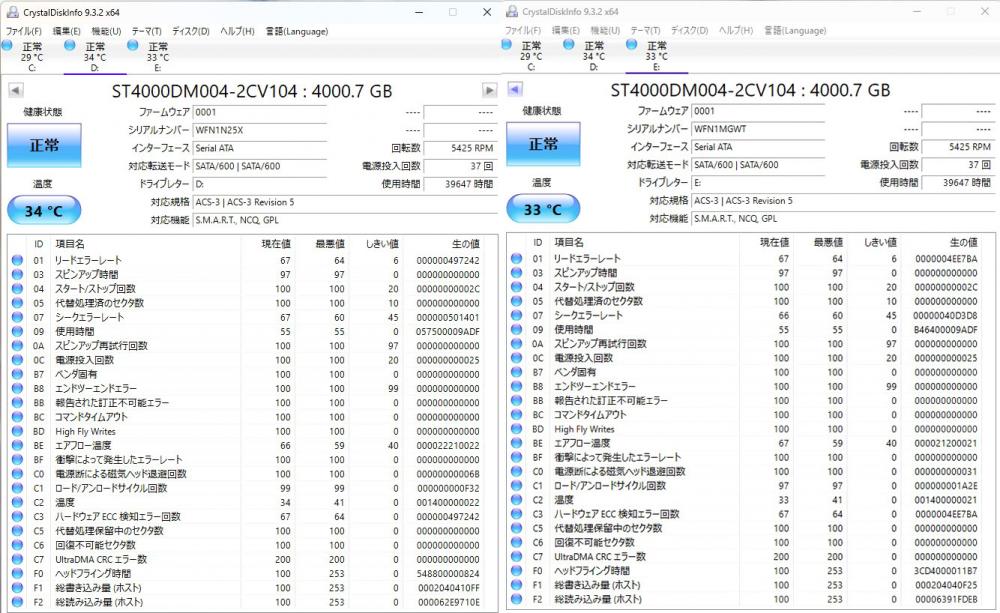Click 33 °C temperature button in right window

click(x=543, y=209)
